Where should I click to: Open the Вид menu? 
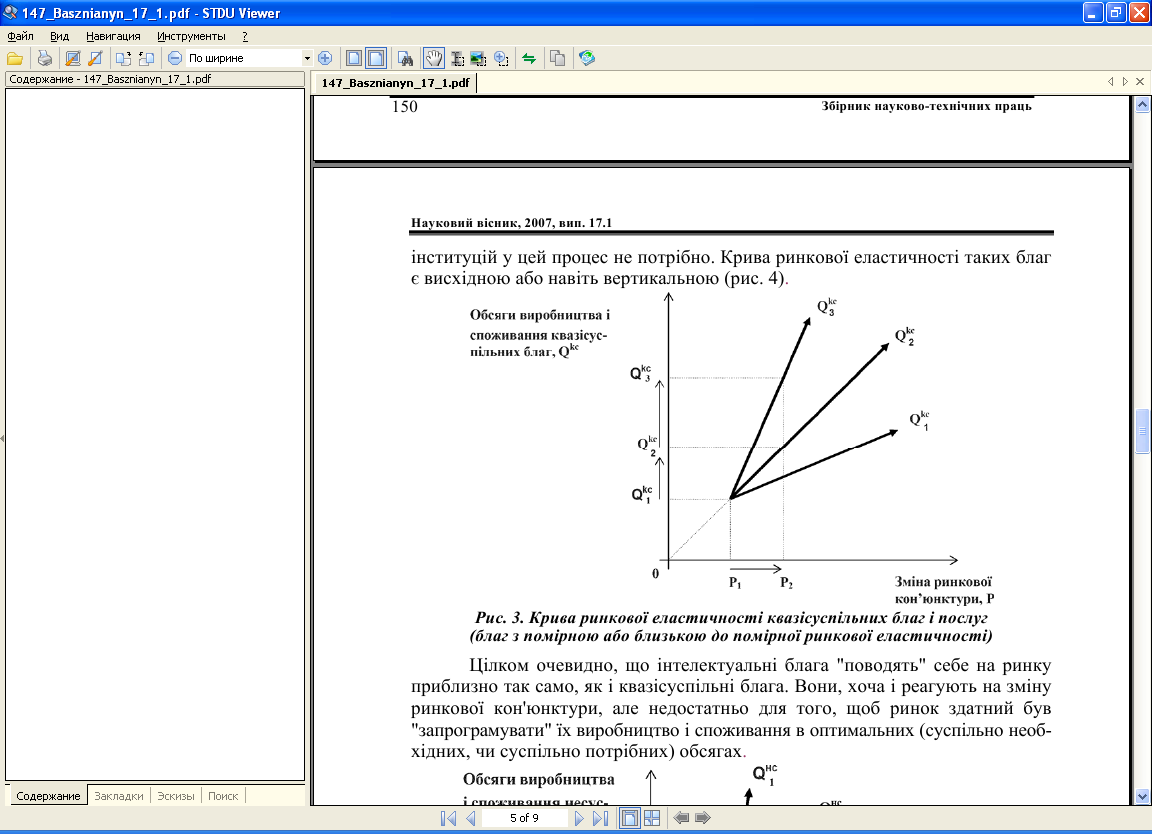click(60, 36)
